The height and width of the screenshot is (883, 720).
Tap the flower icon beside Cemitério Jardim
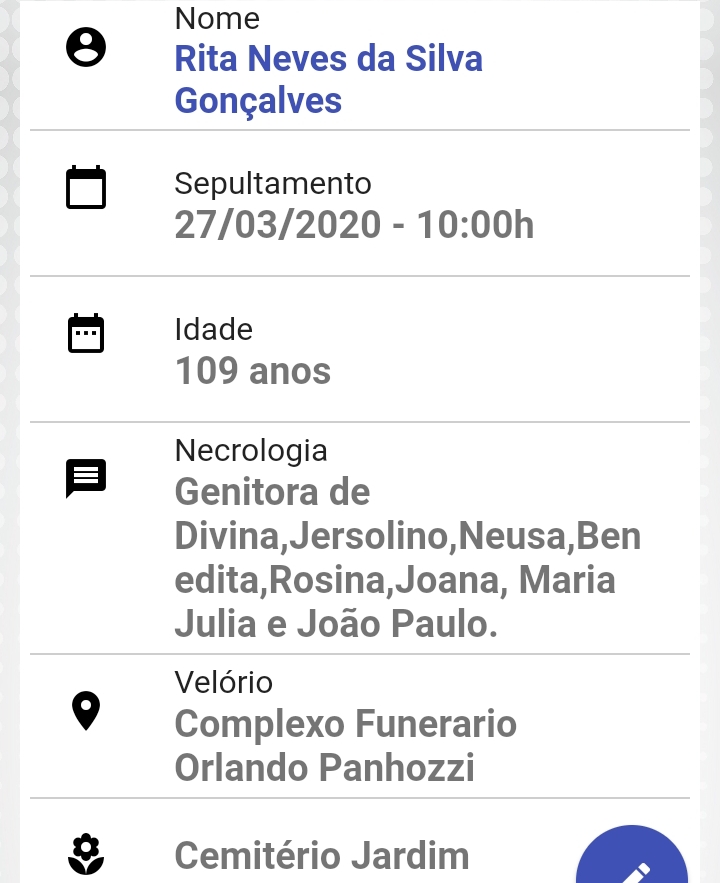point(86,854)
